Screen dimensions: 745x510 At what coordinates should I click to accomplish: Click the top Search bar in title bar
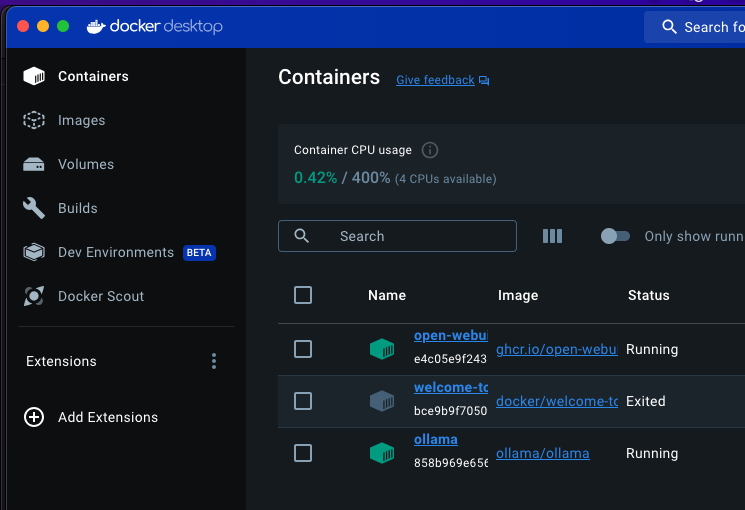tap(695, 27)
